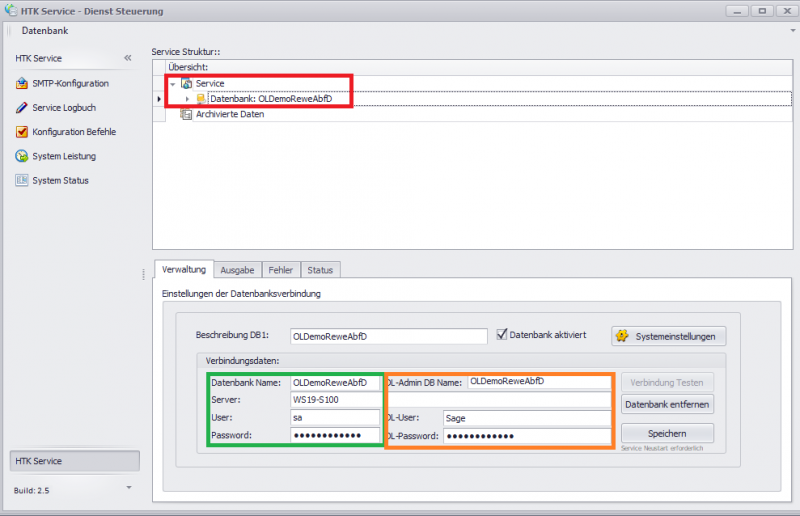Expand the Datenbank: OLDemoReweAbfD node
The image size is (800, 516).
click(x=187, y=99)
